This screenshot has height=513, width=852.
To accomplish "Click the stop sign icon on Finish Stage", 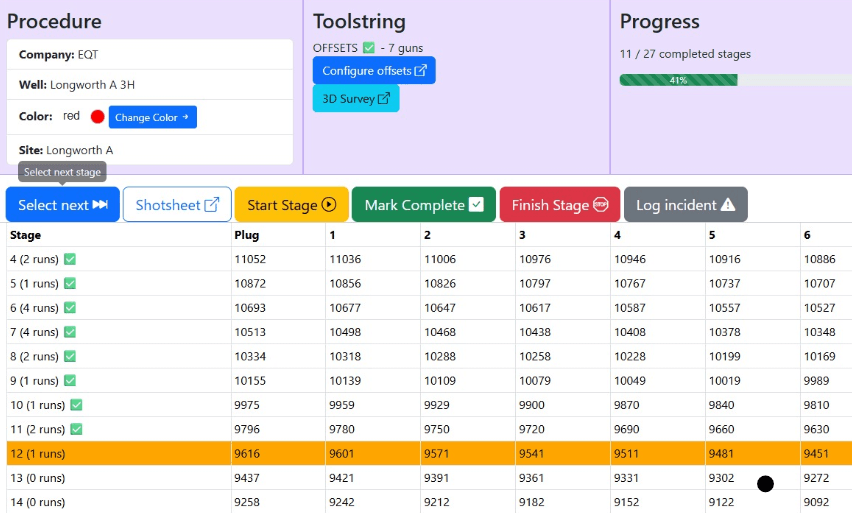I will (601, 205).
